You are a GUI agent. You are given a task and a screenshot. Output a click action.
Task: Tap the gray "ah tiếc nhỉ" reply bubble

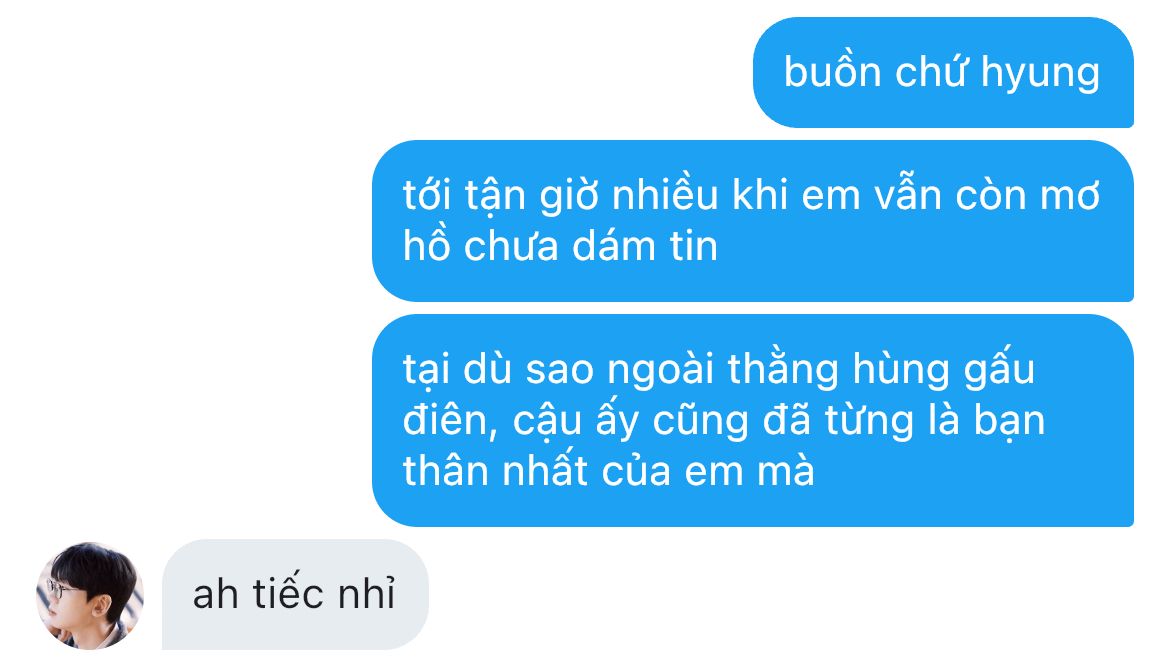pos(295,594)
